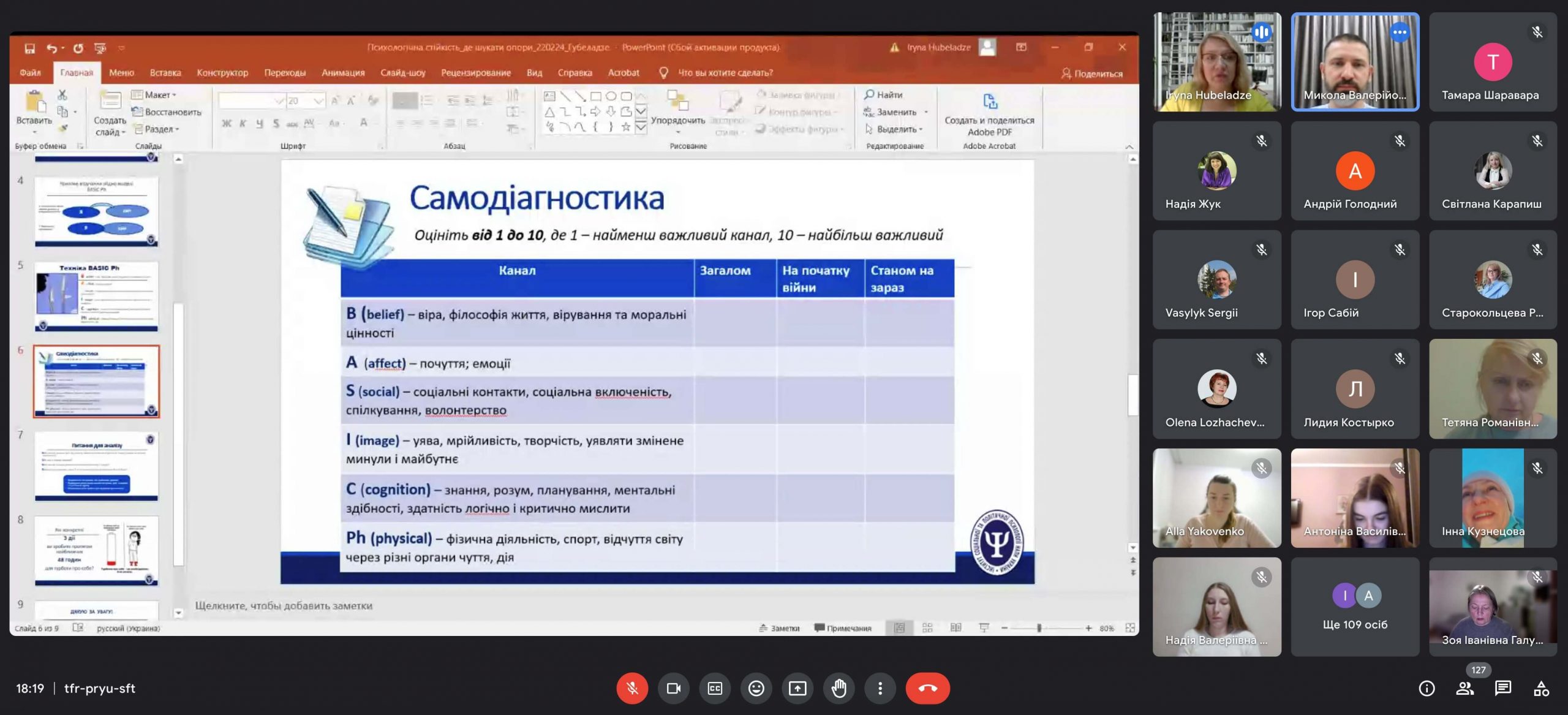Screen dimensions: 1568x715
Task: Expand the 'Ще 109 осіб' participants tile
Action: (1355, 607)
